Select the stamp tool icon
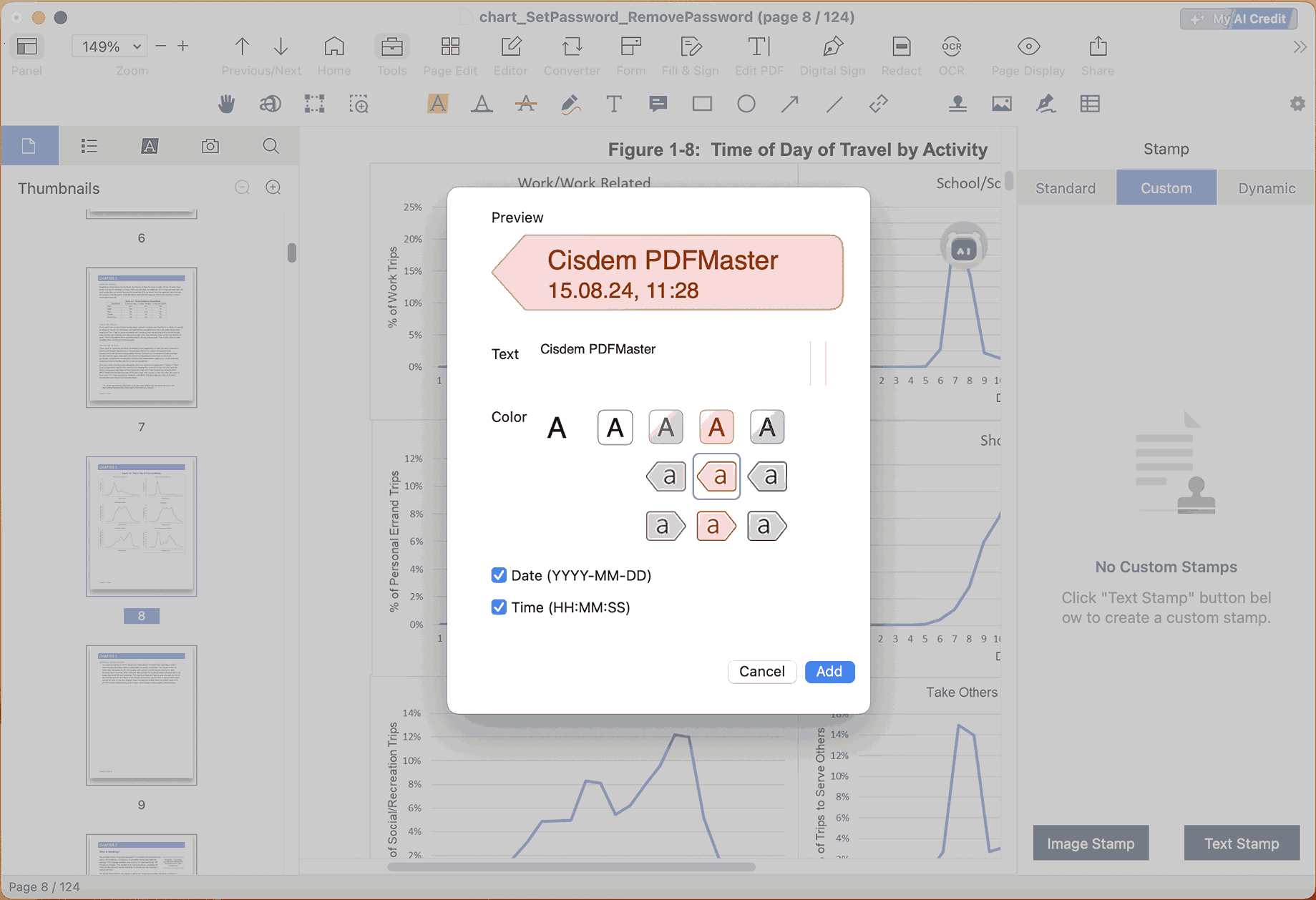Viewport: 1316px width, 900px height. click(x=957, y=104)
